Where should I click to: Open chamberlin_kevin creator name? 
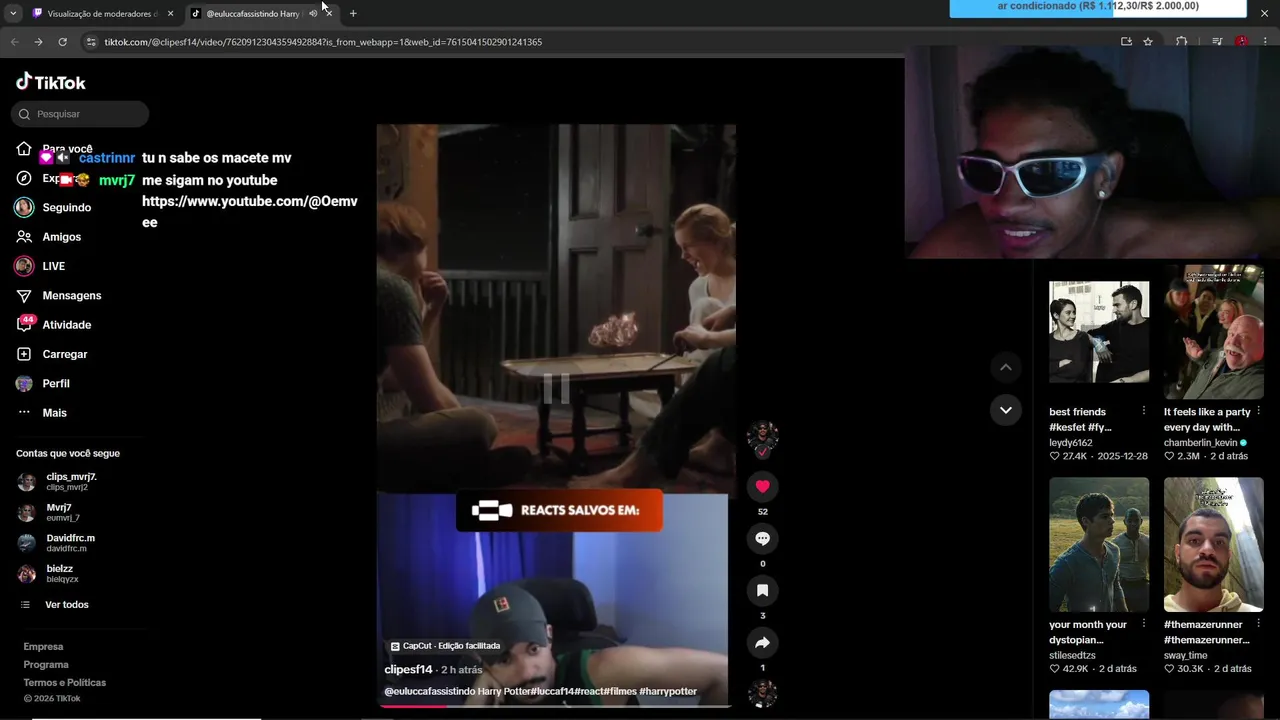pos(1200,443)
